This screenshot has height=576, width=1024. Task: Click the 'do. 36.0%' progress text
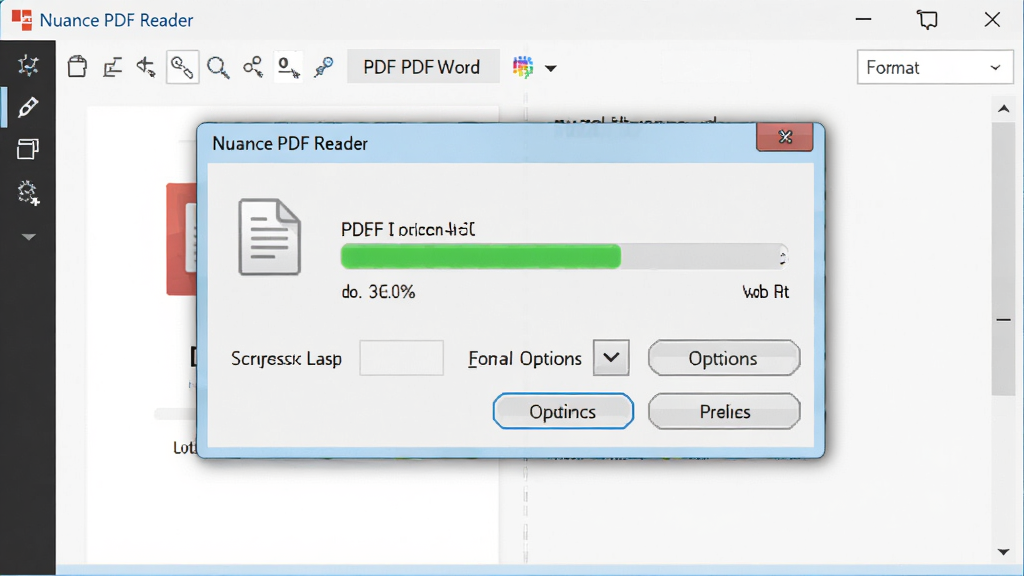[378, 291]
